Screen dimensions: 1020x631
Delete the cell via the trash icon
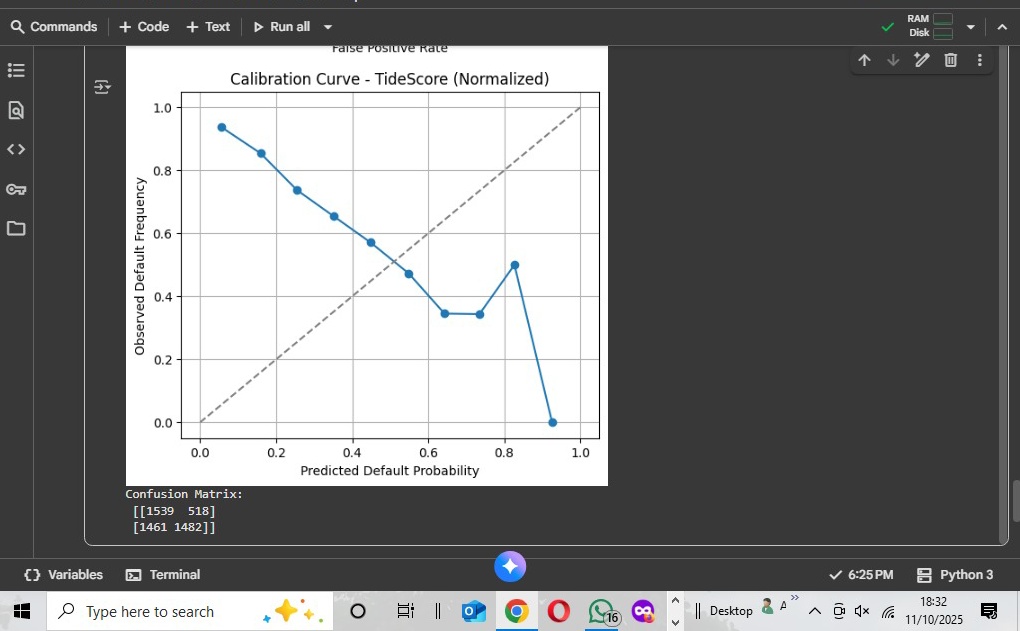click(950, 60)
